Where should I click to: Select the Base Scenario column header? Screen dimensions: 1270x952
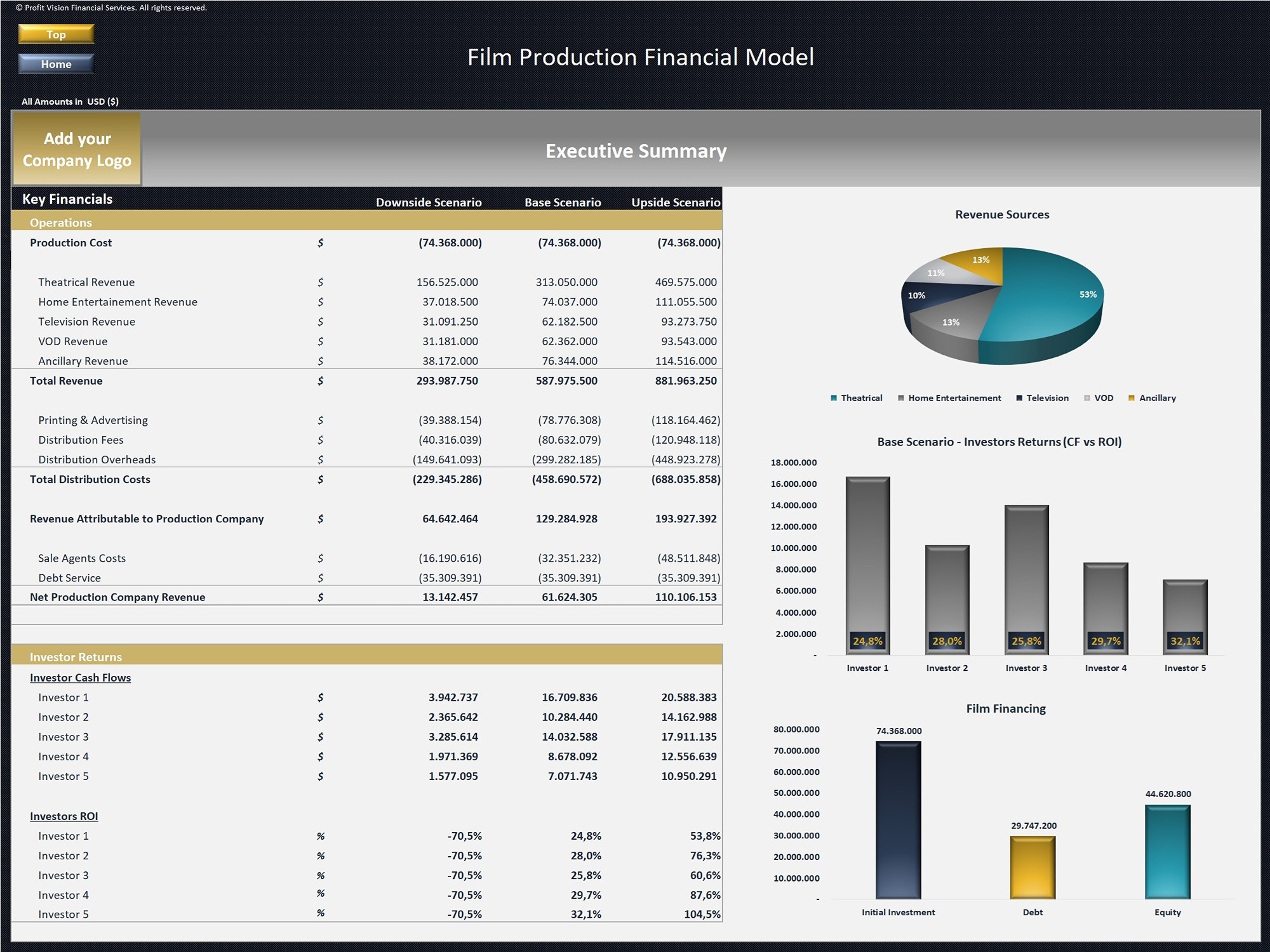pos(562,202)
